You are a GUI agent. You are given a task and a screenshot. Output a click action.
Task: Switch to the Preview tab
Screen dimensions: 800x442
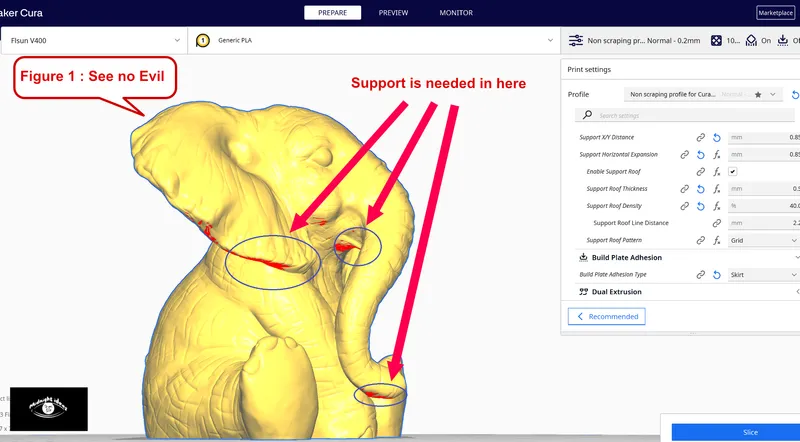coord(393,13)
